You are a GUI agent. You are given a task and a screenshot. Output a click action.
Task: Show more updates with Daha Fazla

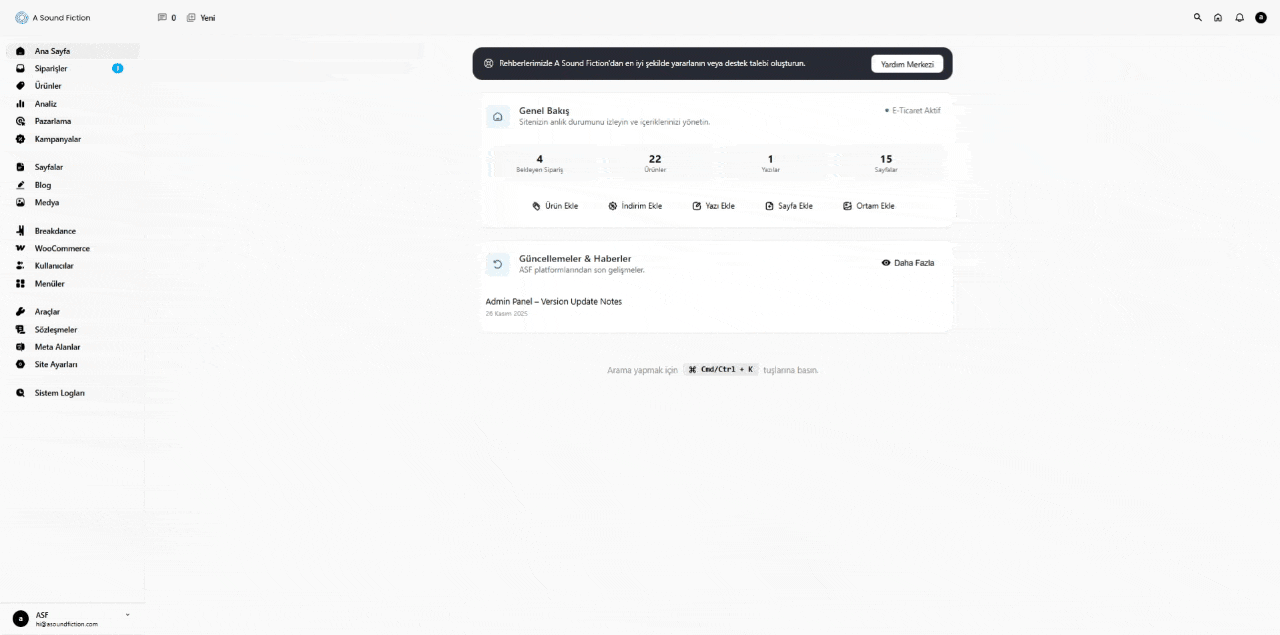(908, 263)
